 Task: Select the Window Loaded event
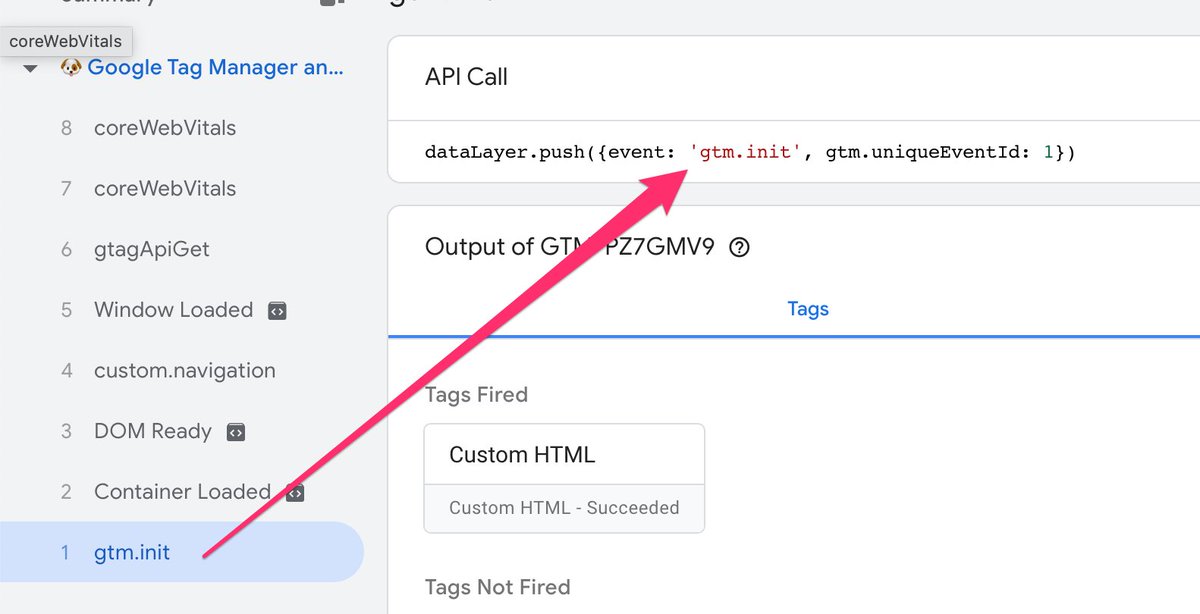[172, 310]
